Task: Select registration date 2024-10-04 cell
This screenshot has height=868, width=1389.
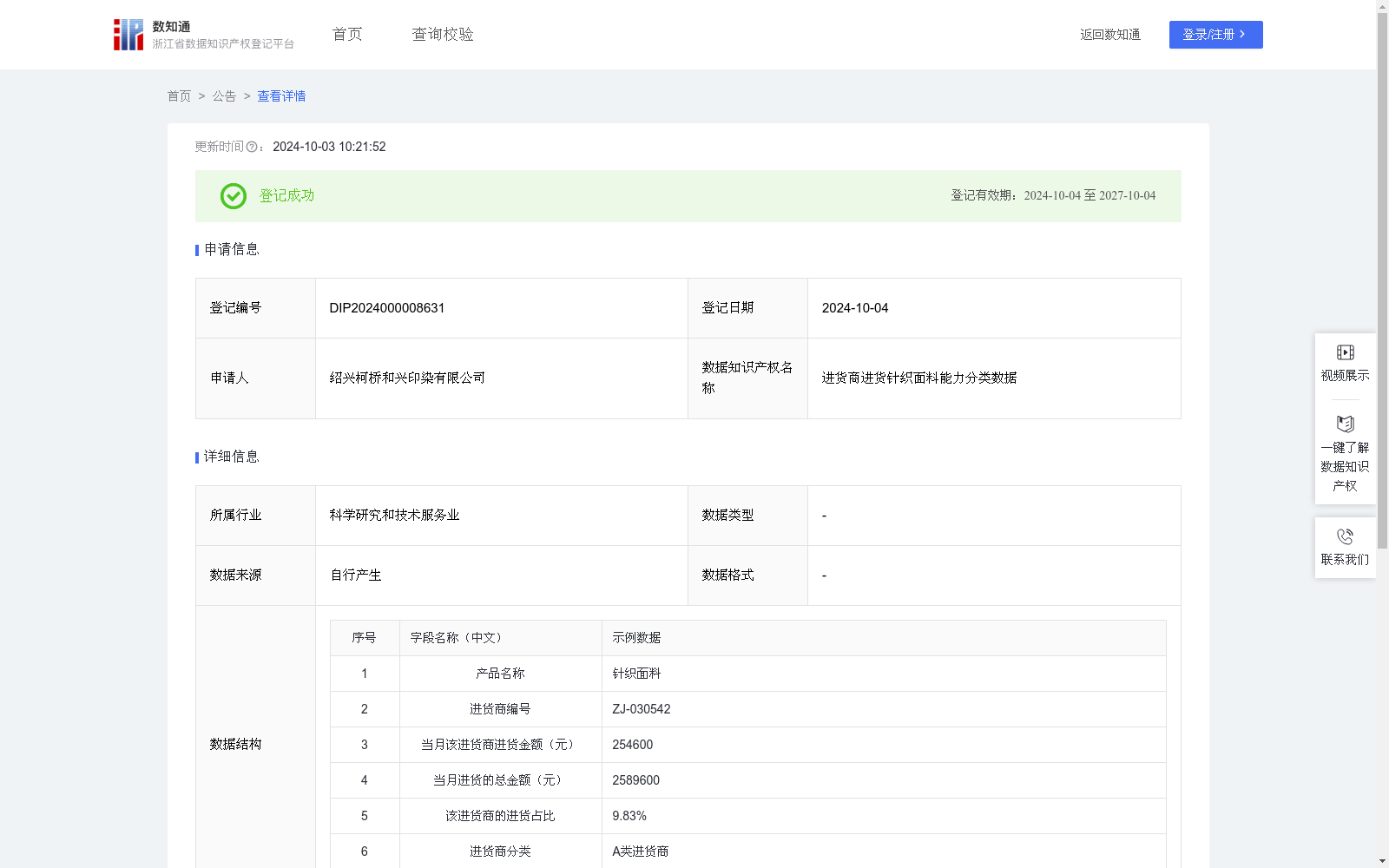Action: coord(994,308)
